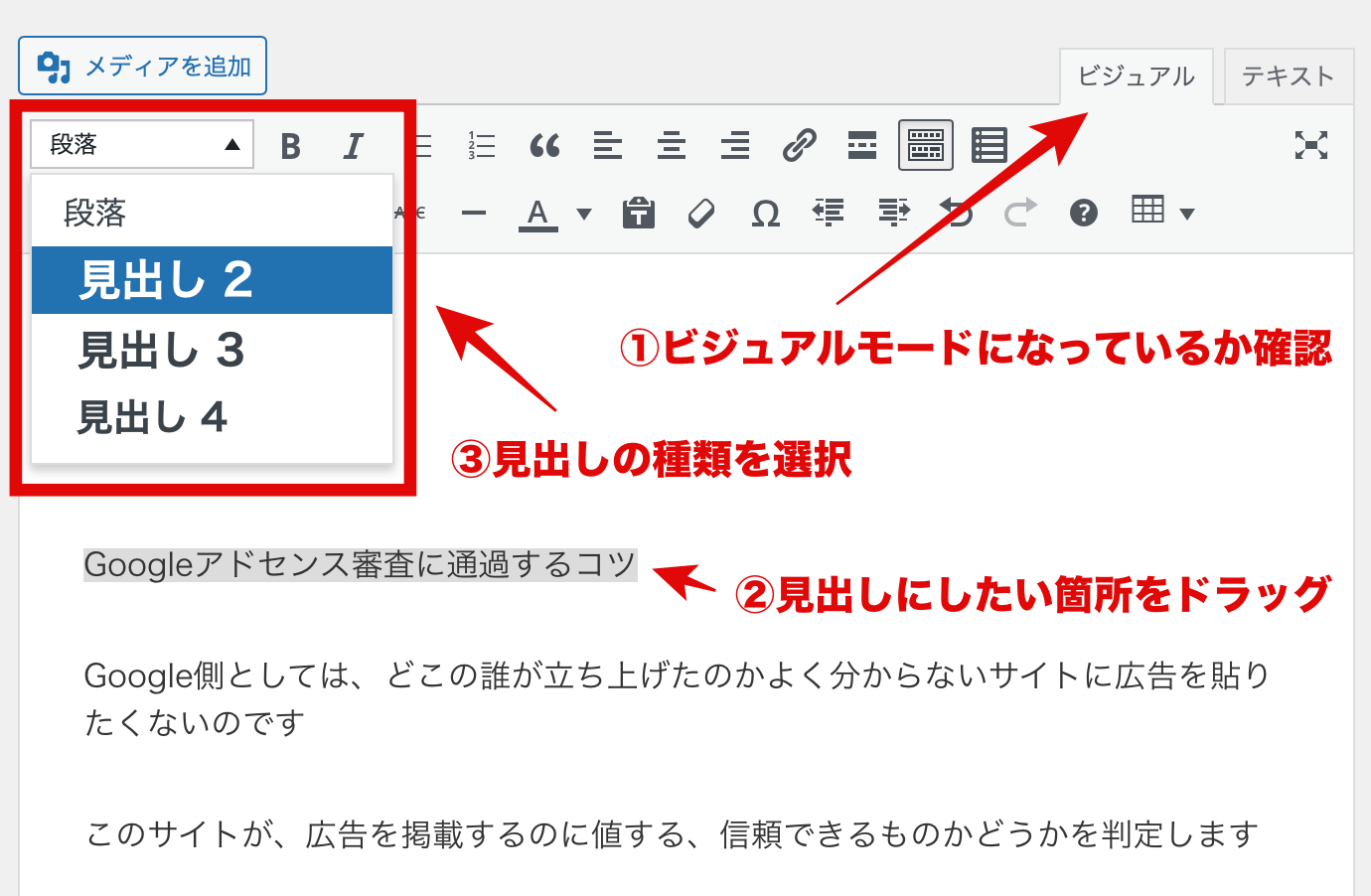Choose 見出し 3 from the list
The height and width of the screenshot is (896, 1371).
212,350
